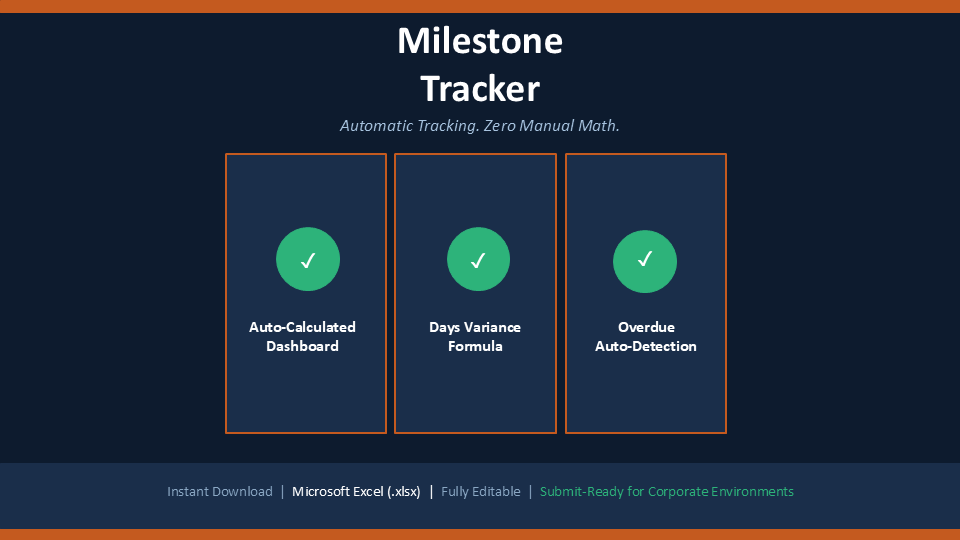Click the green checkmark above Overdue Auto-Detection
The image size is (960, 540).
(x=645, y=261)
